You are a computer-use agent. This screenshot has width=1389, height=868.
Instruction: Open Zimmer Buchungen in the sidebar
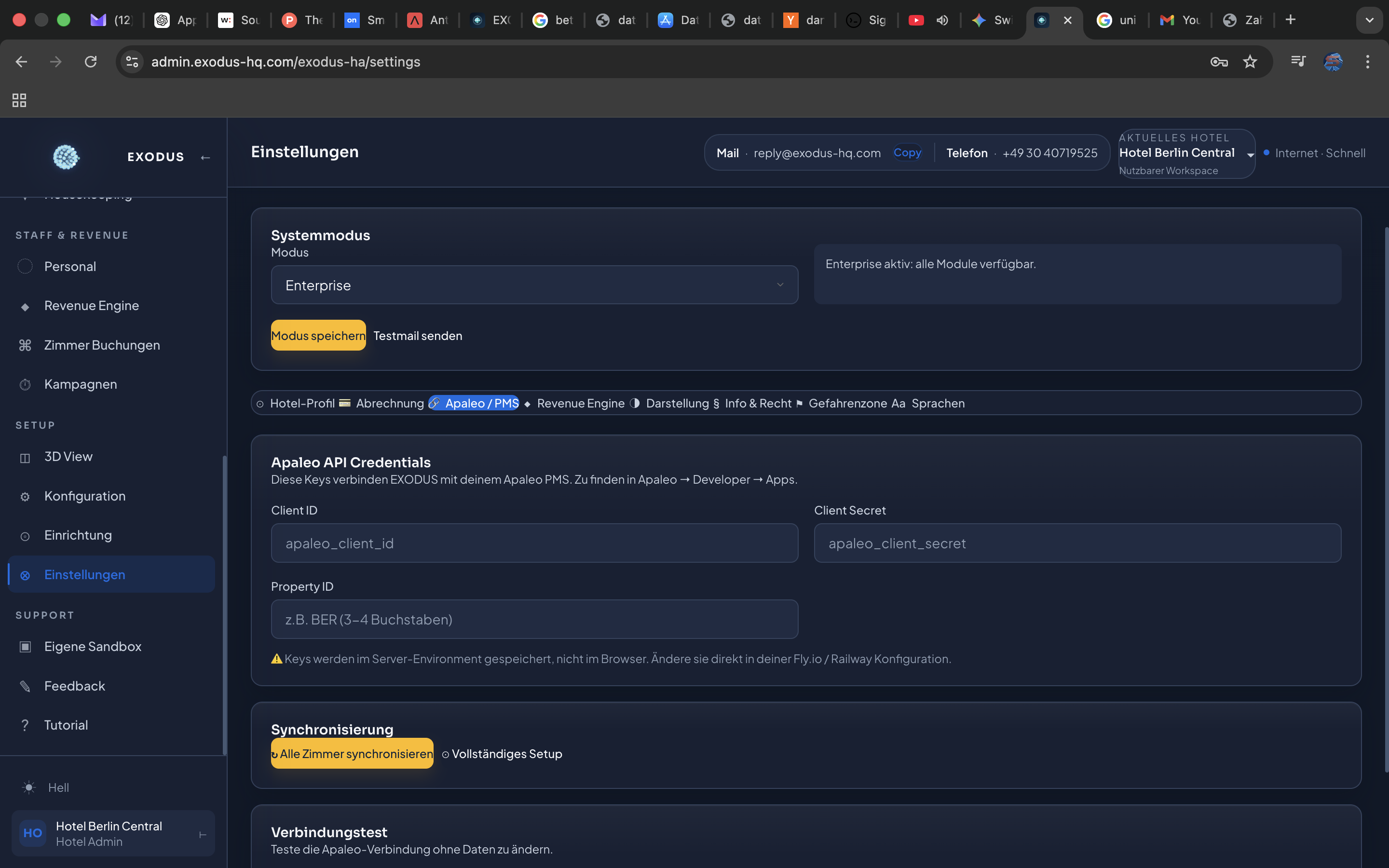[x=111, y=345]
